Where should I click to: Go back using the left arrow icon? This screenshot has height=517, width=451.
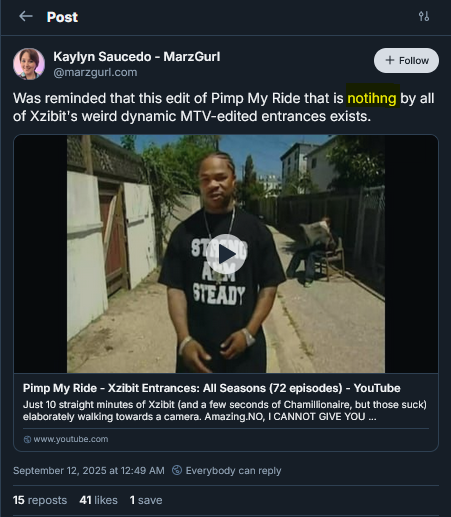[x=26, y=16]
